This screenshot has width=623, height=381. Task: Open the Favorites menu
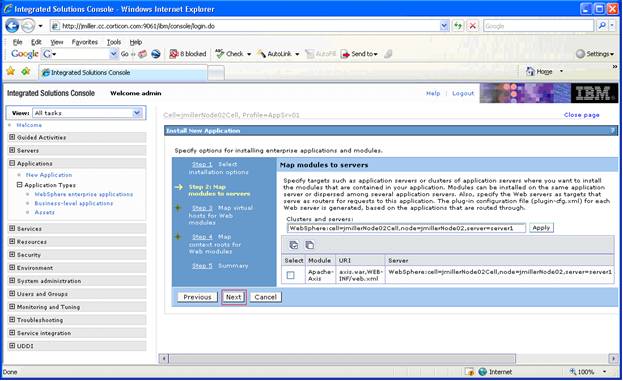click(85, 42)
